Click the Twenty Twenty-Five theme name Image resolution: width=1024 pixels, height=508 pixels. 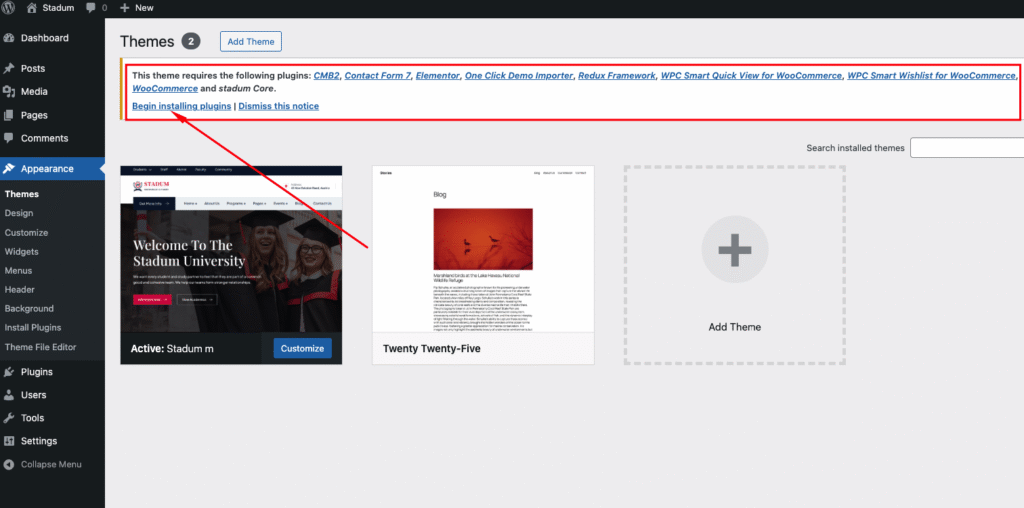click(432, 349)
